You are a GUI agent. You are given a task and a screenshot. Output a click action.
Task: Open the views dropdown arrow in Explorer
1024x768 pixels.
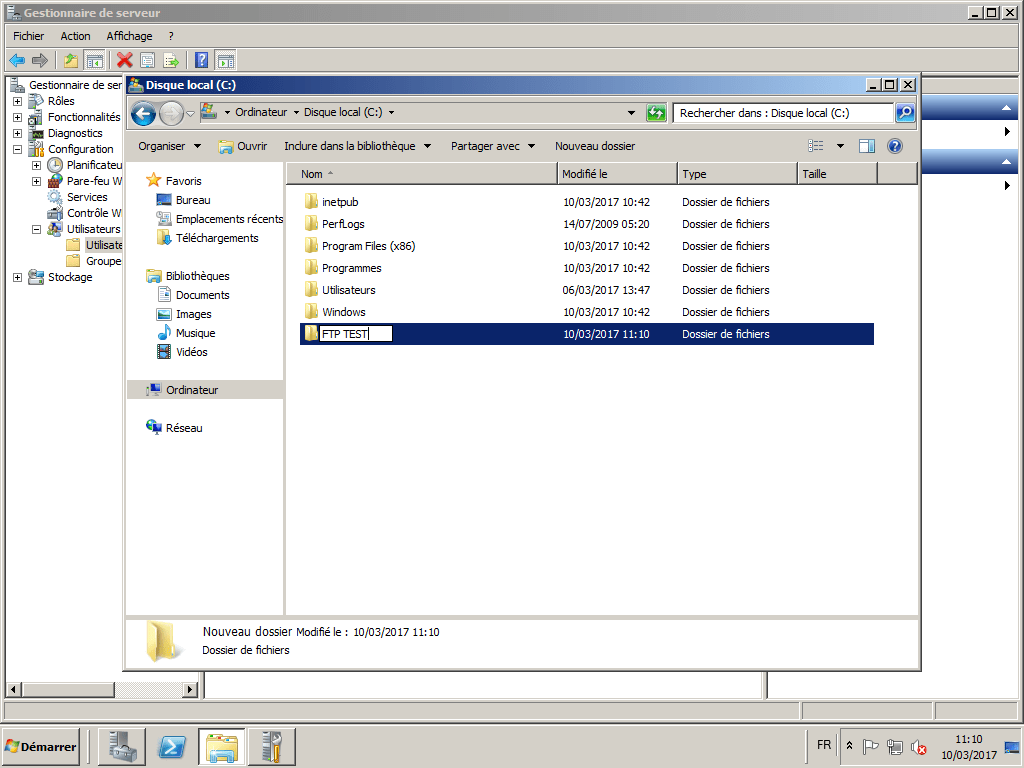click(839, 145)
